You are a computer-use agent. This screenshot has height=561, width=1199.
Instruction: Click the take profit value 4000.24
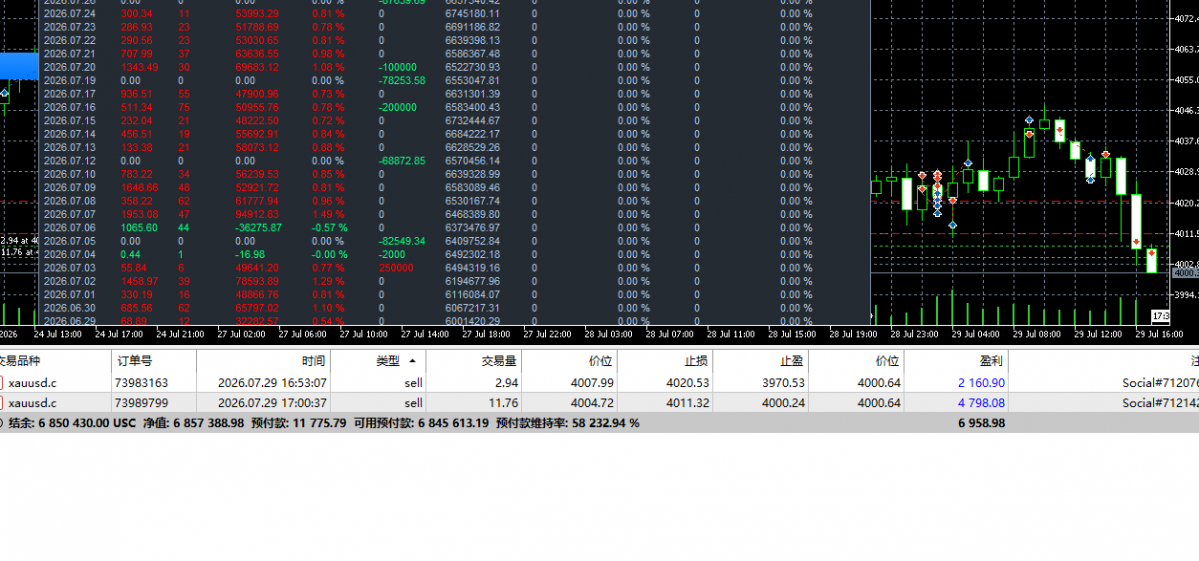click(x=784, y=403)
